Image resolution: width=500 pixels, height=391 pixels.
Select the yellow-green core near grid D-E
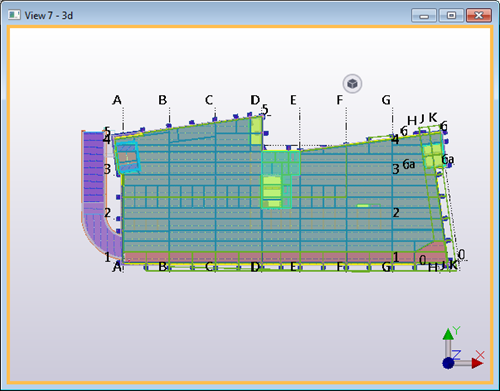[x=272, y=192]
